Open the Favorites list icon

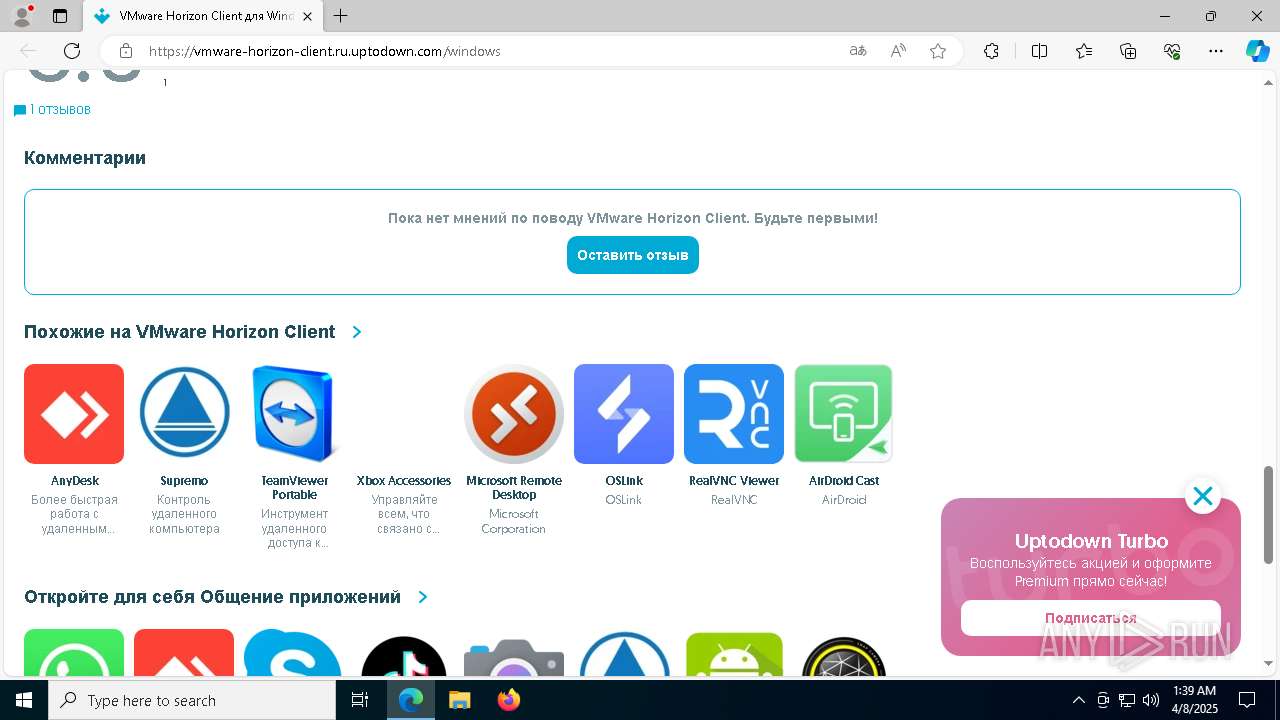point(1084,51)
